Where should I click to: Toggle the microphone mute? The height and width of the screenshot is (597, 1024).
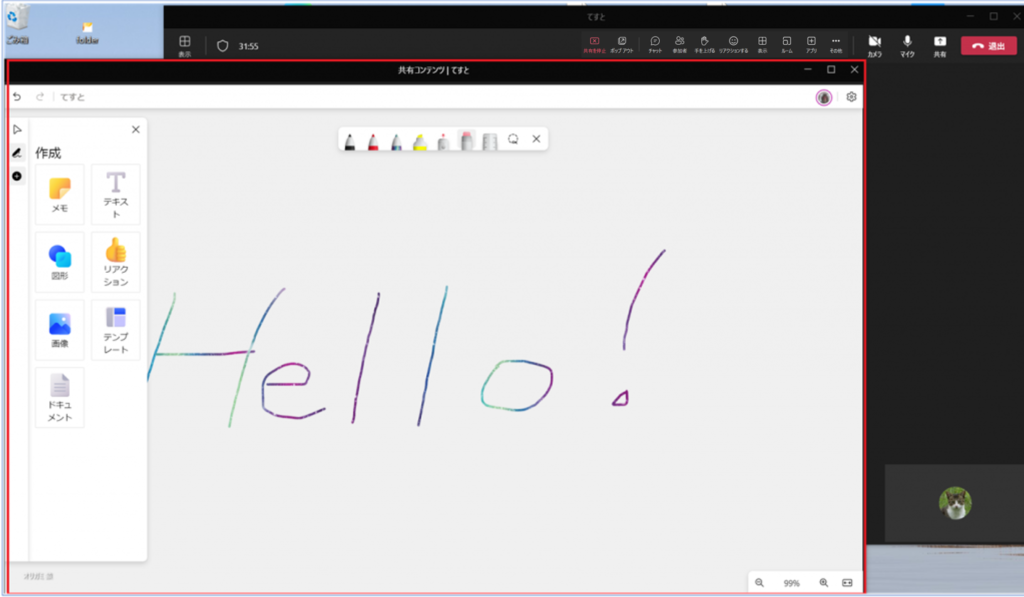(x=907, y=44)
